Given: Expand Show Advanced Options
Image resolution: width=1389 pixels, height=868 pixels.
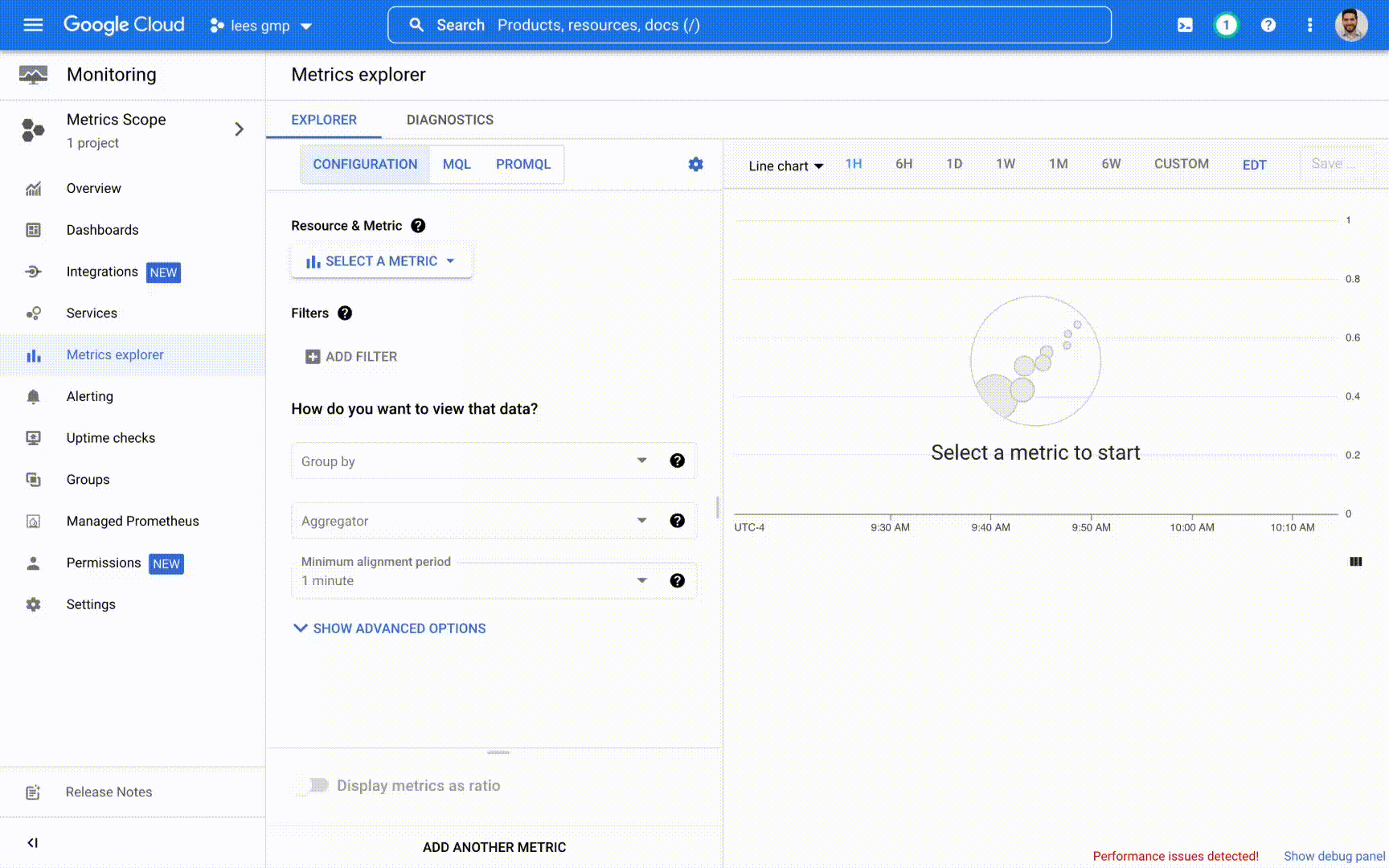Looking at the screenshot, I should [390, 628].
